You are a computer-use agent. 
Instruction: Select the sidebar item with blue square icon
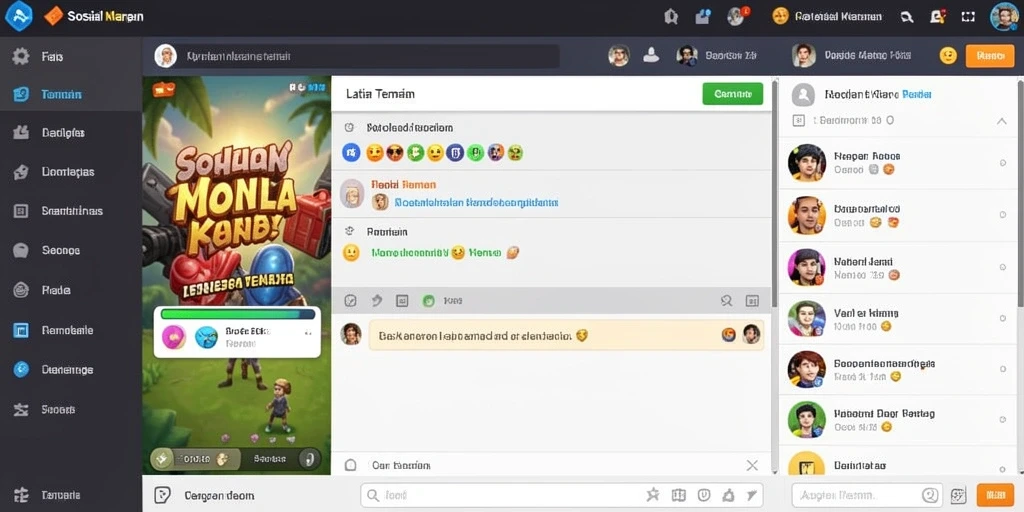pos(71,330)
